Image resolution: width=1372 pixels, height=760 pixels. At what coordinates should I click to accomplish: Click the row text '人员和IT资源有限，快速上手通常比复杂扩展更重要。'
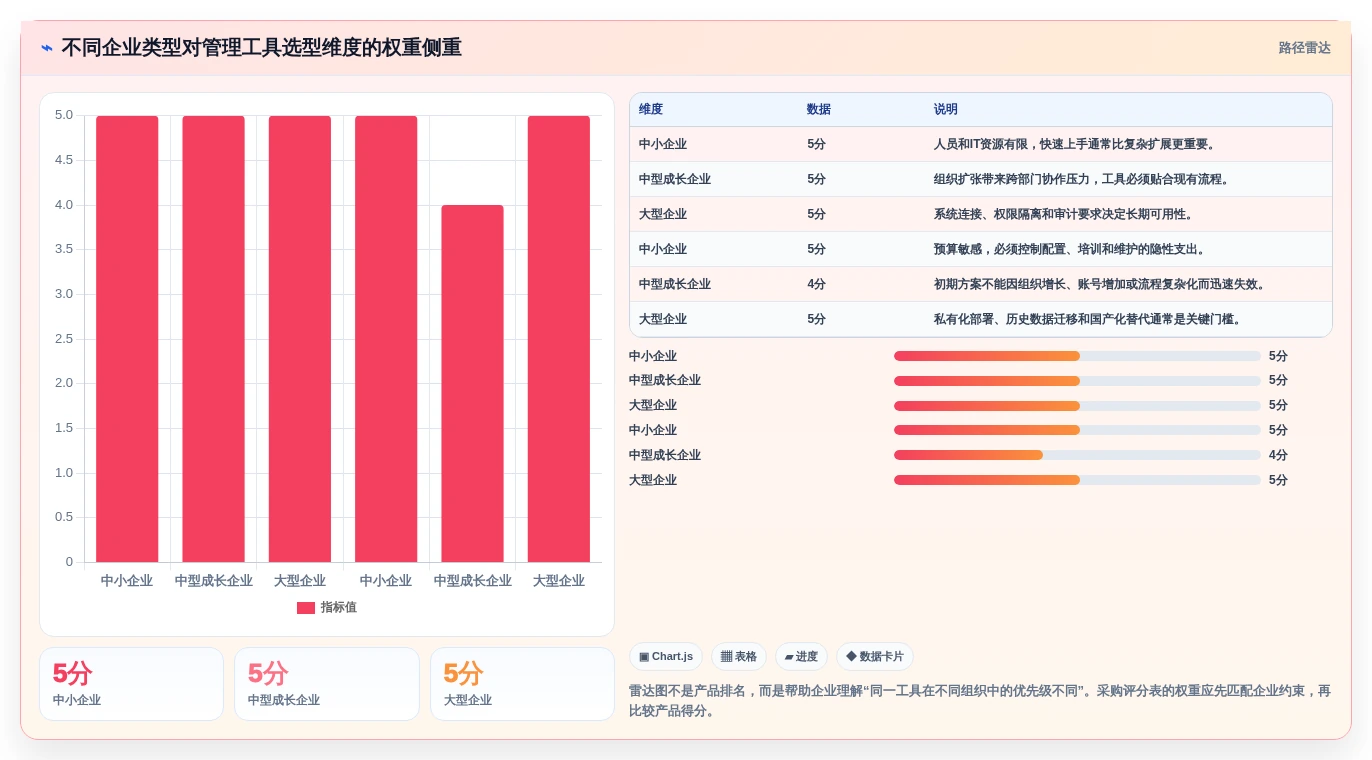click(x=1076, y=145)
